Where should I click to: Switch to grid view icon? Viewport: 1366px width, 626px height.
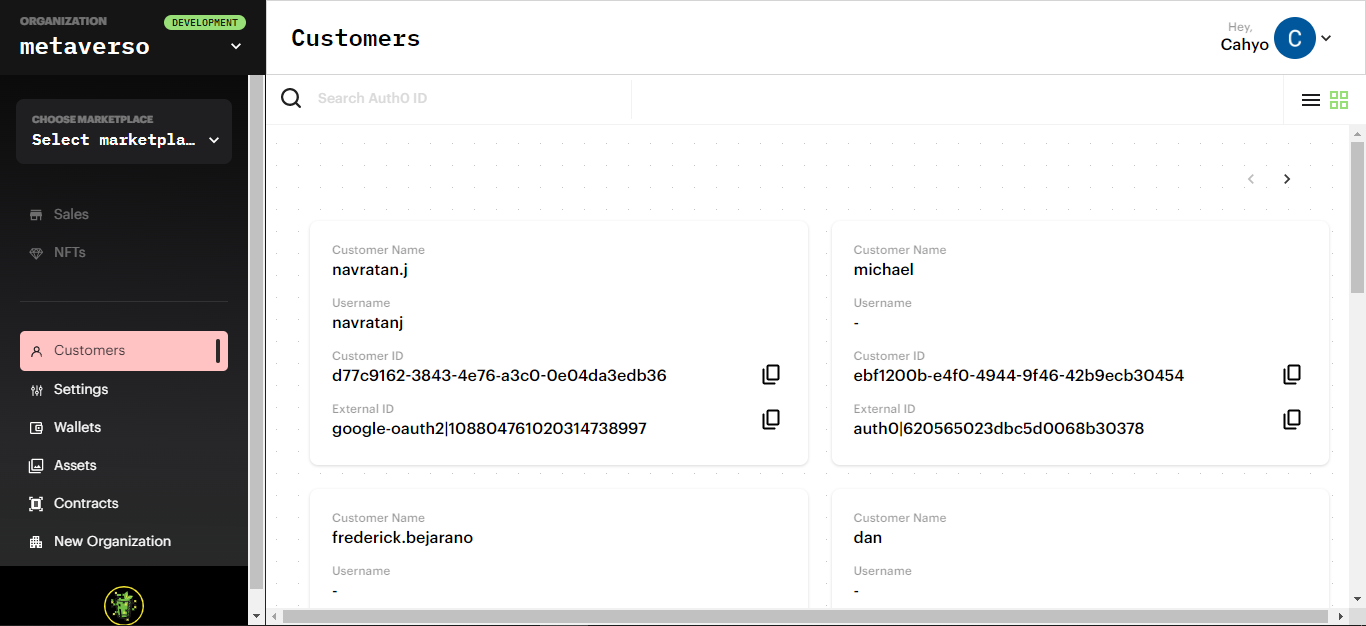1339,100
